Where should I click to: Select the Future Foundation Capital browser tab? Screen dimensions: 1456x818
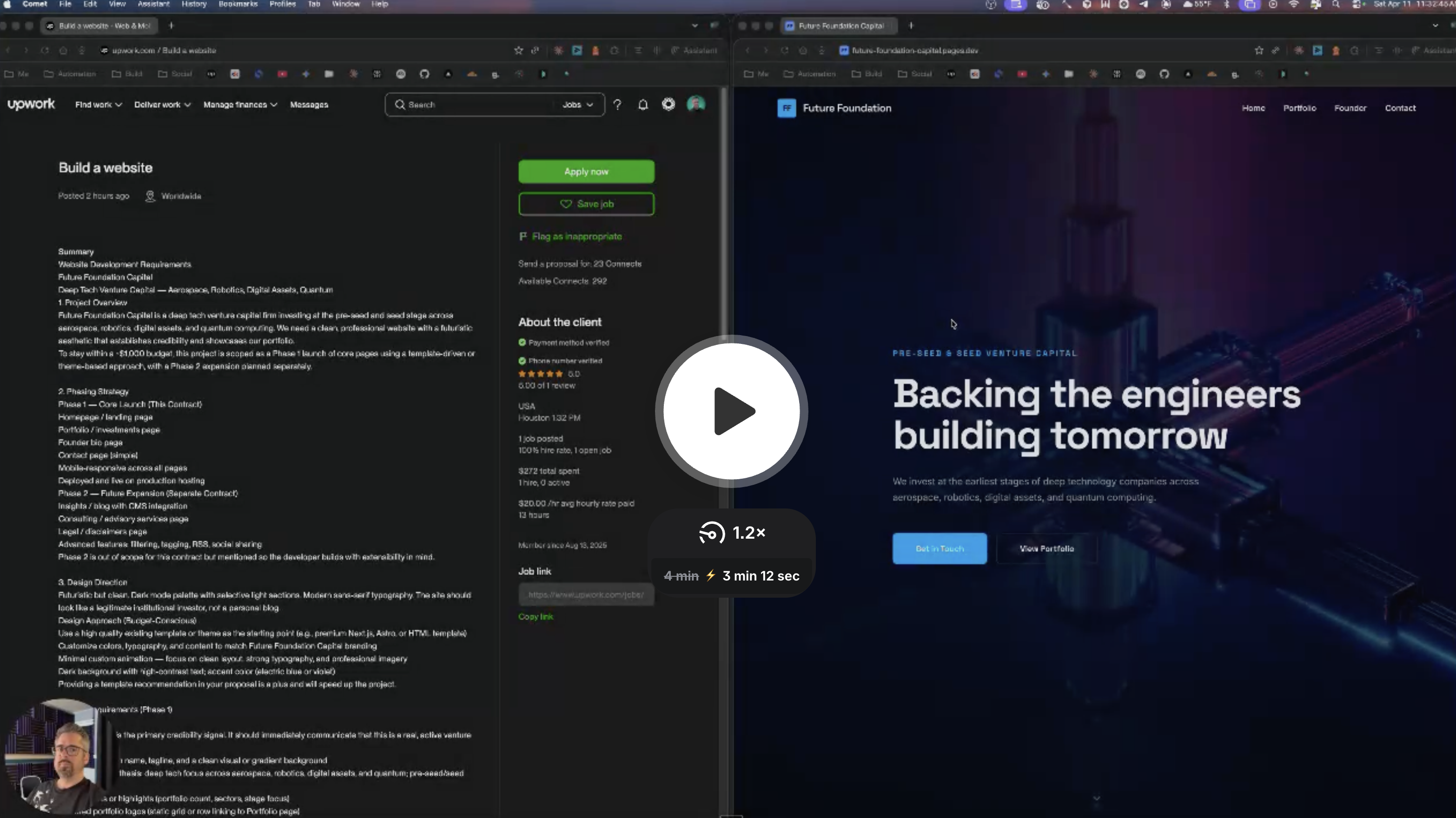(839, 26)
